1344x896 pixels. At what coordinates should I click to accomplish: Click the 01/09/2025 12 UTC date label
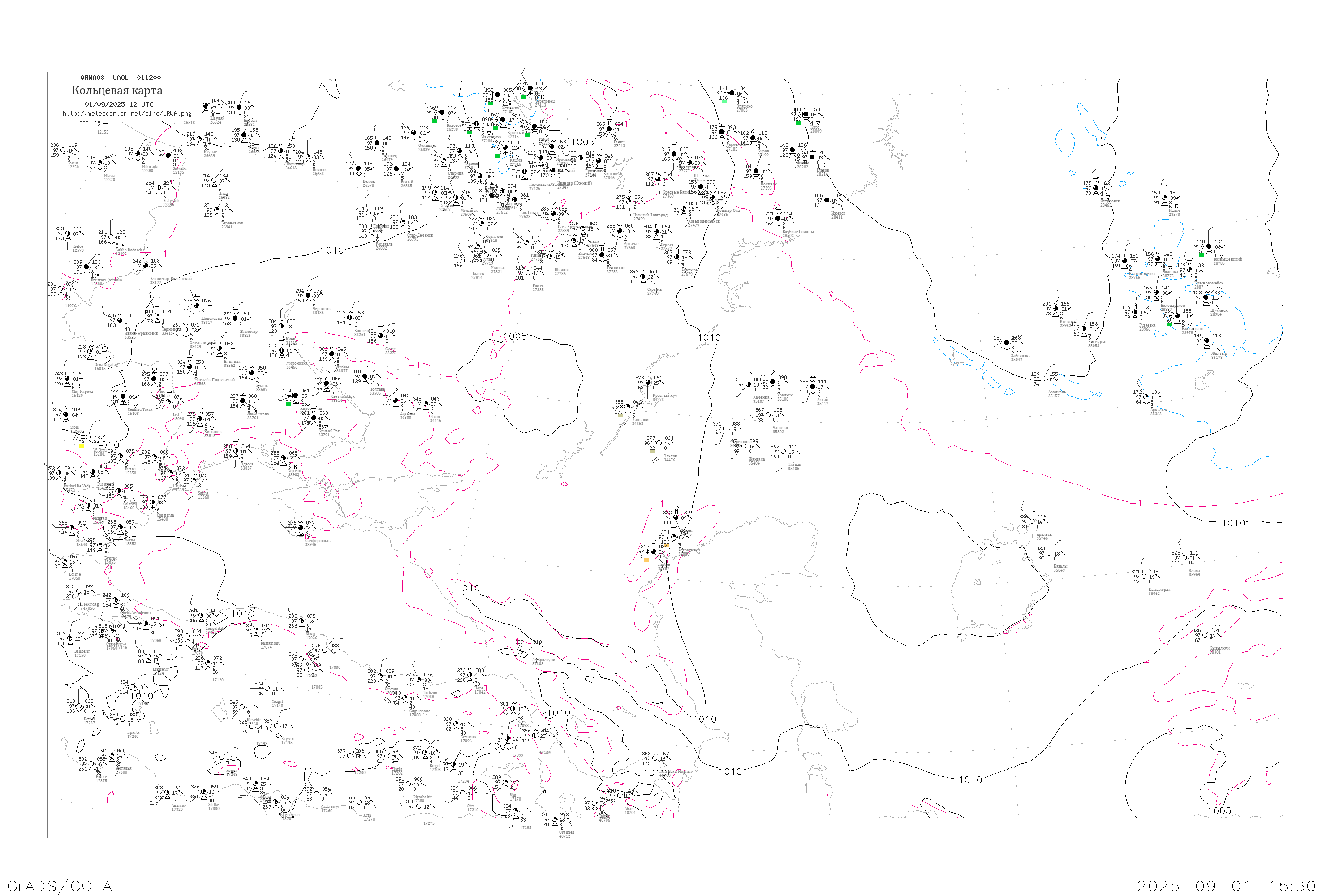point(119,104)
